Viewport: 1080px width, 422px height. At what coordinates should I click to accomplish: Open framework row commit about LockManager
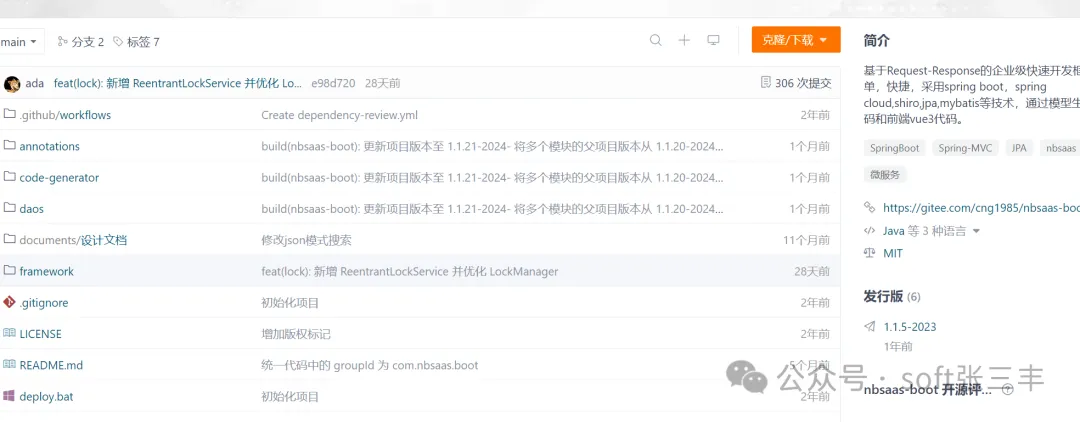coord(410,271)
